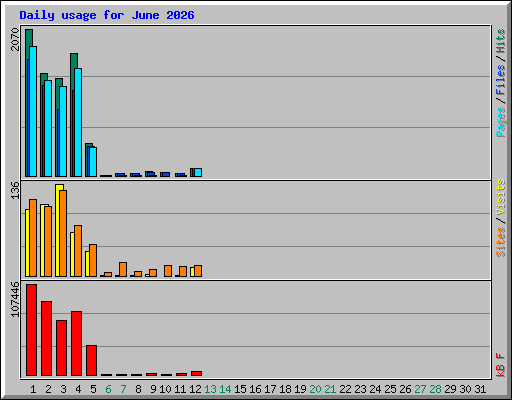Click the red KB bar for day 5
This screenshot has height=400, width=512.
click(91, 361)
